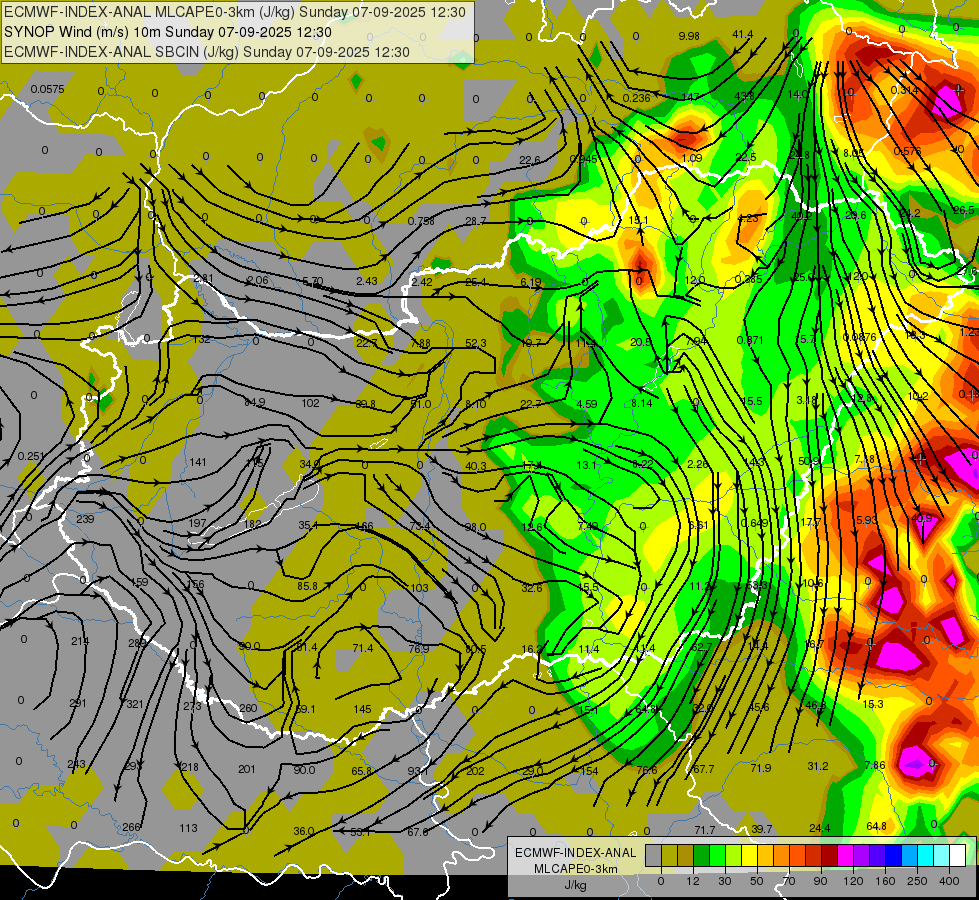Screen dimensions: 979x900
Task: Click the map value '132'
Action: click(202, 340)
